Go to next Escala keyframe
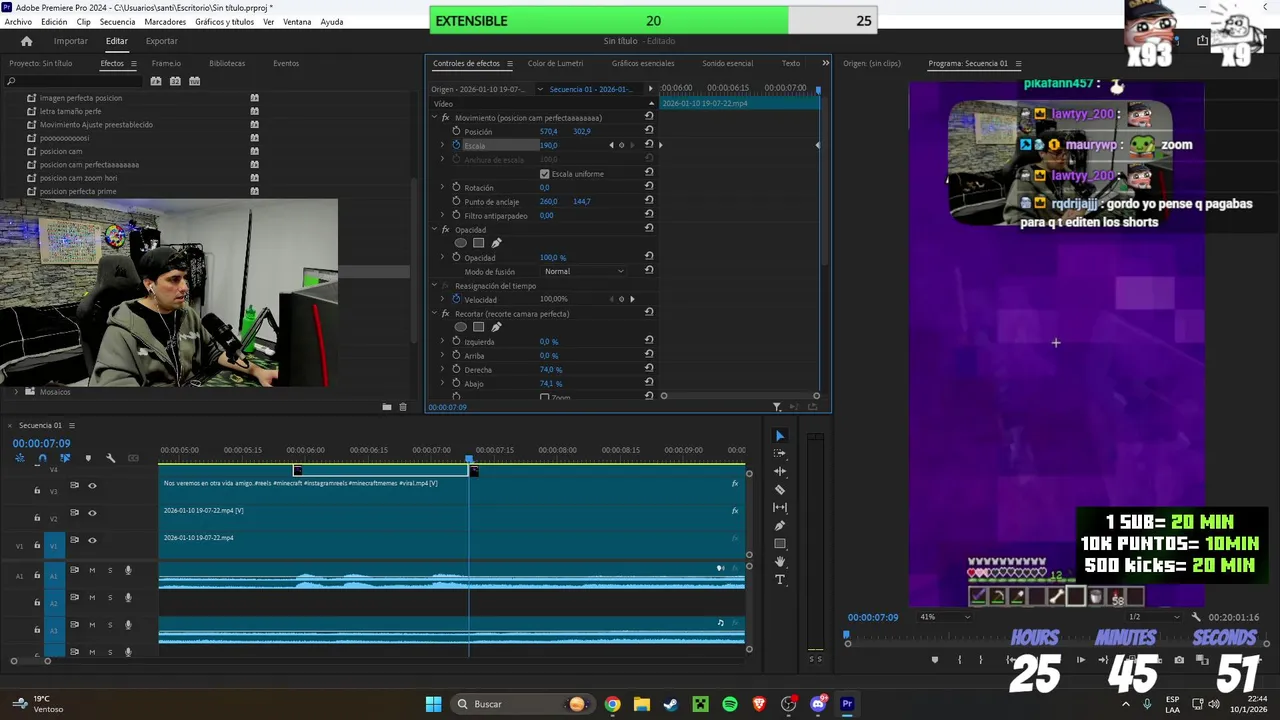This screenshot has width=1280, height=720. (x=632, y=145)
